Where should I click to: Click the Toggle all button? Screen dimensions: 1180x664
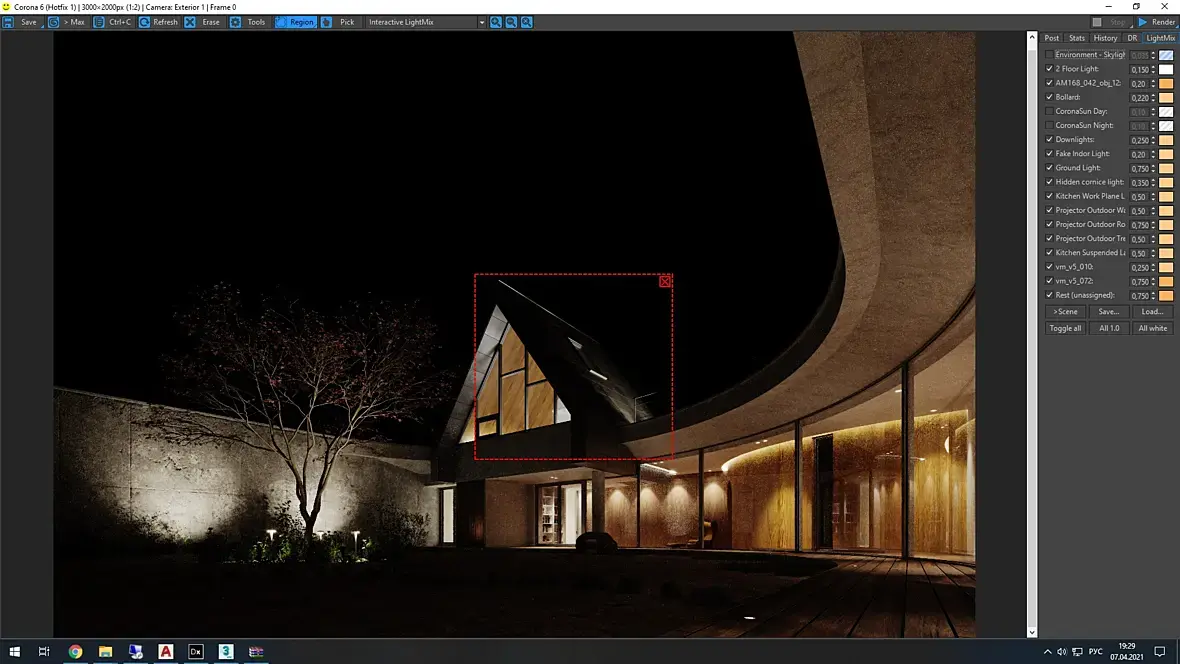1065,328
